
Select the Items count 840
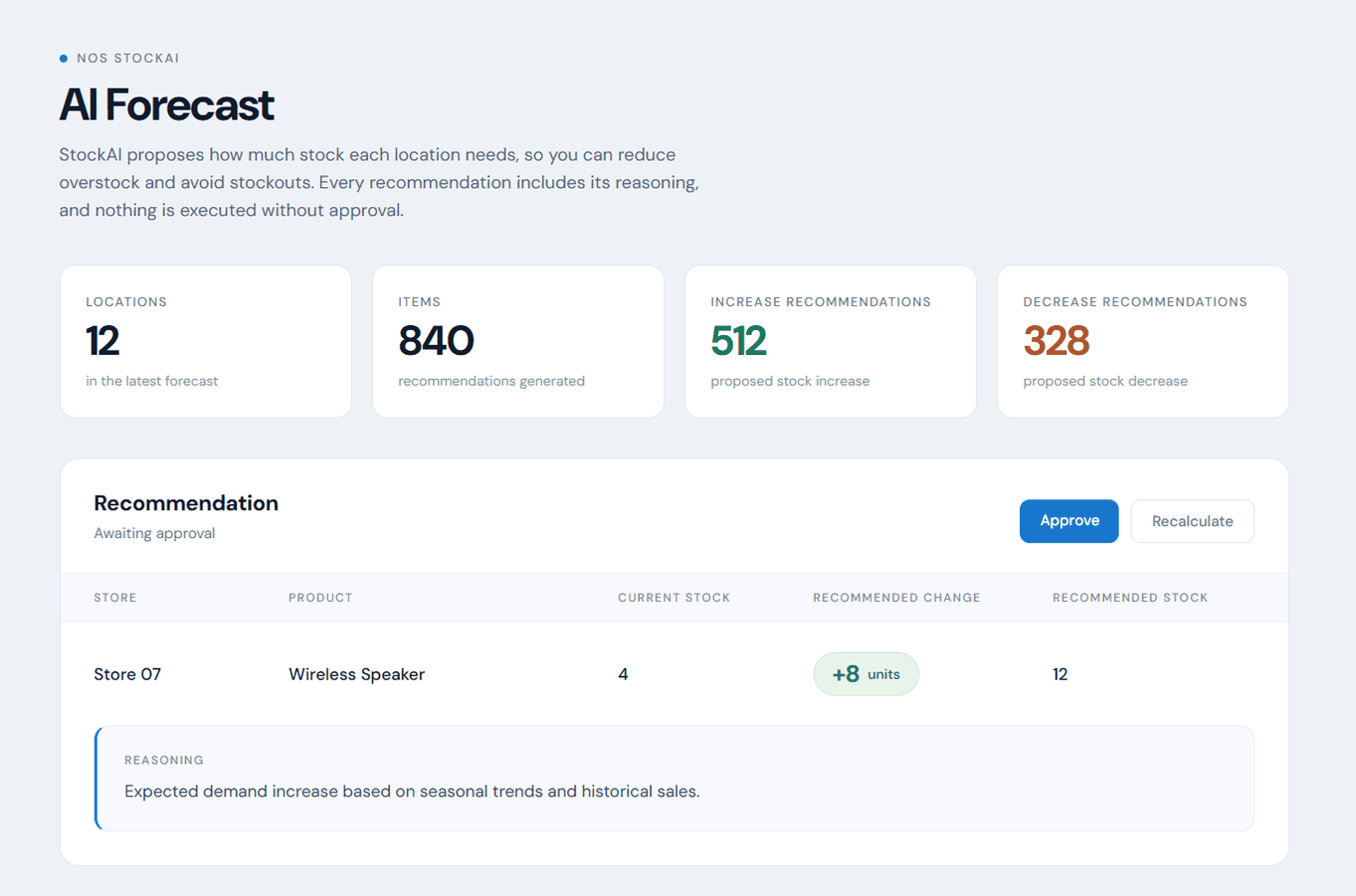tap(436, 341)
